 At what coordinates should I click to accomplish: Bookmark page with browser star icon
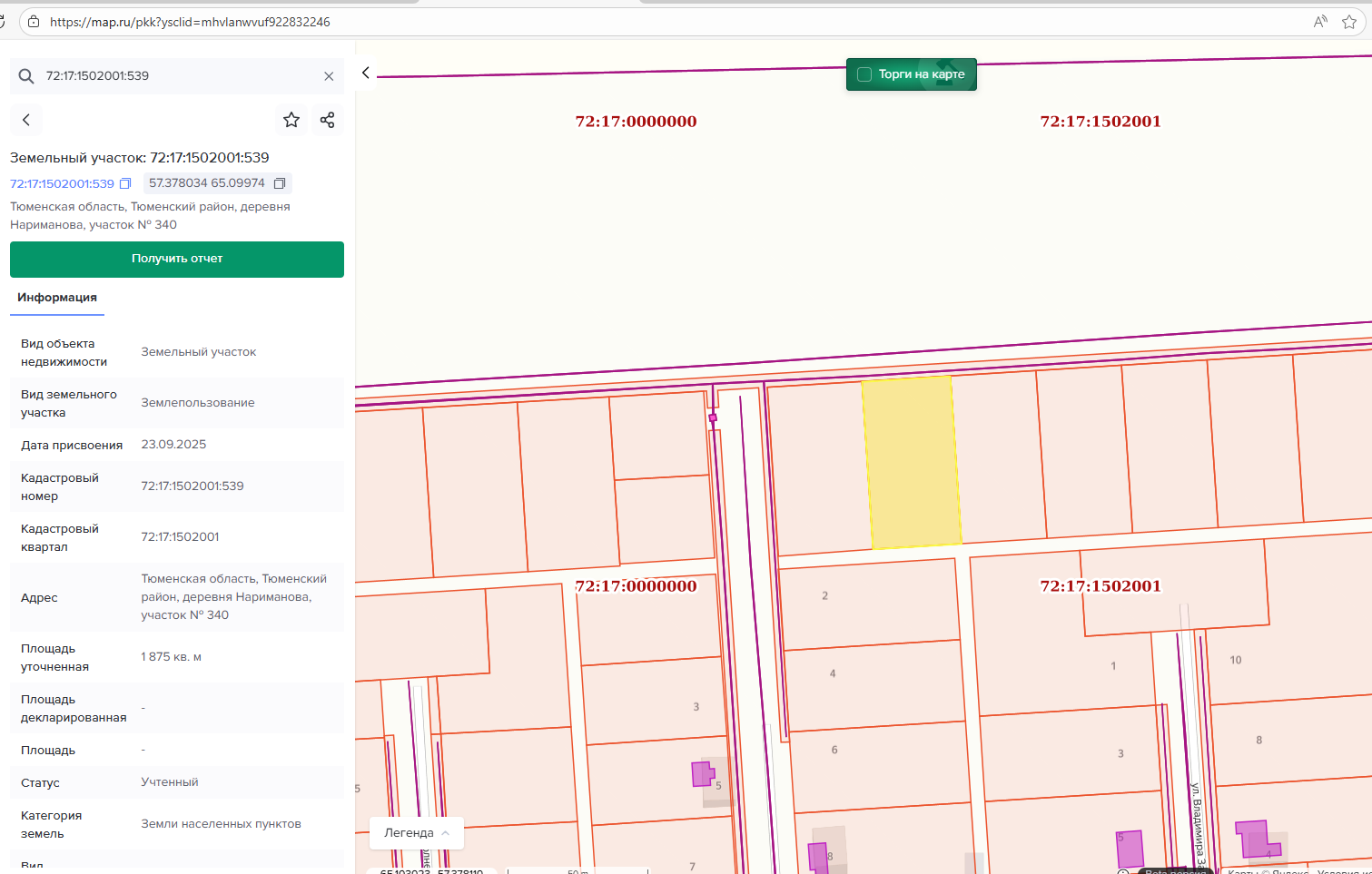[x=1349, y=22]
